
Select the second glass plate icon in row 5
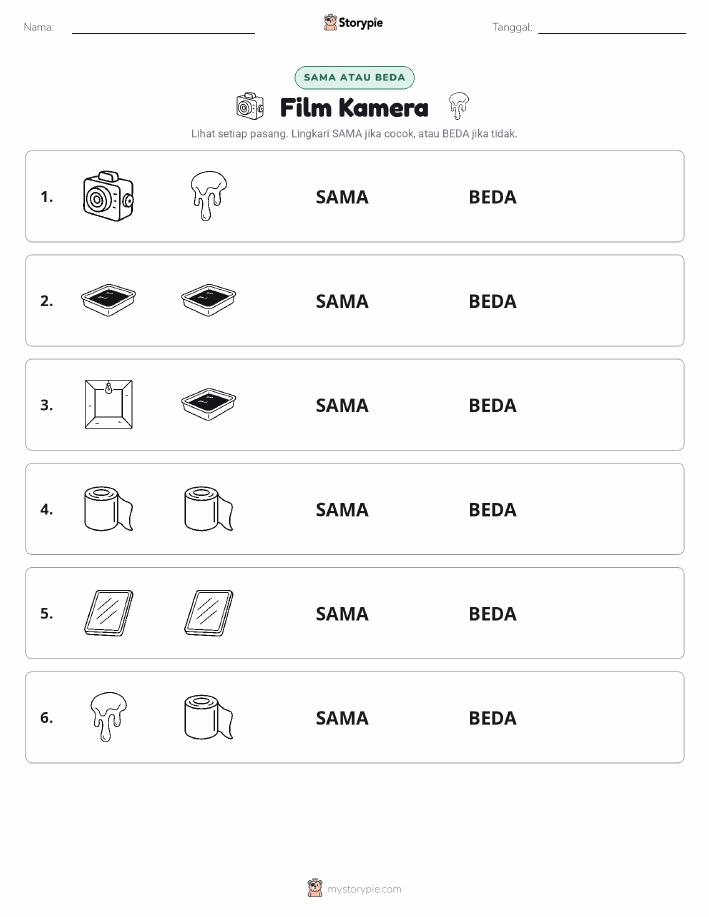pyautogui.click(x=209, y=613)
